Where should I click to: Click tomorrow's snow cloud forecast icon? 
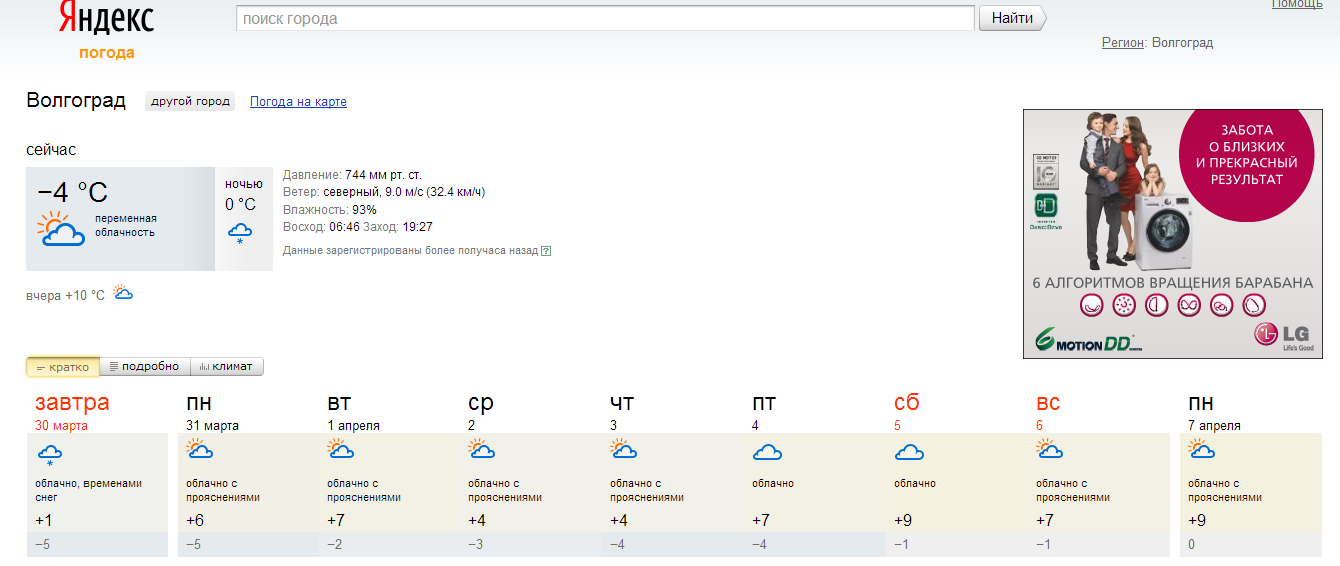pyautogui.click(x=50, y=455)
